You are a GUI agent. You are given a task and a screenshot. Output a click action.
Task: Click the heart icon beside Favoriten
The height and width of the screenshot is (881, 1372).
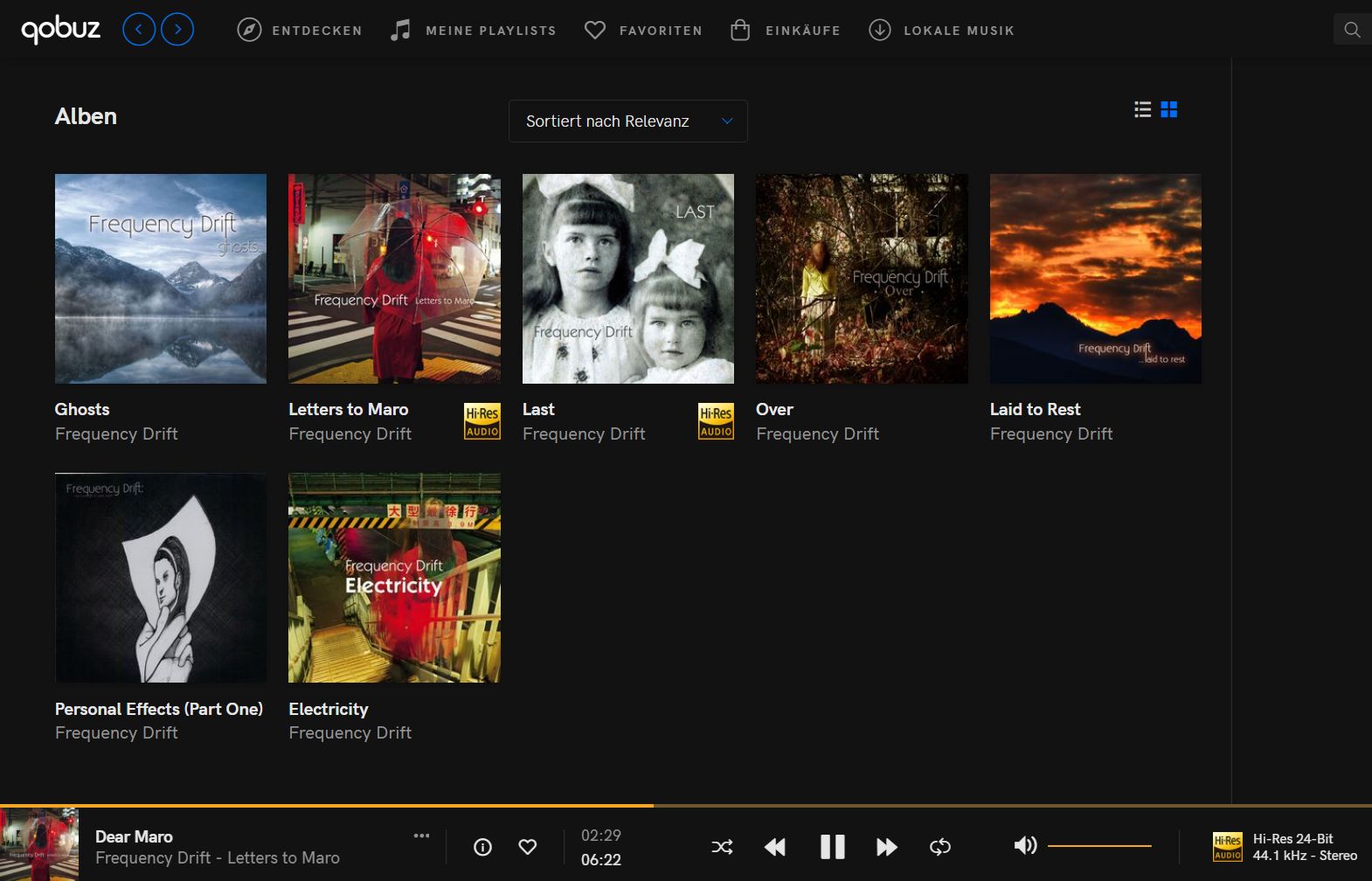[x=595, y=30]
